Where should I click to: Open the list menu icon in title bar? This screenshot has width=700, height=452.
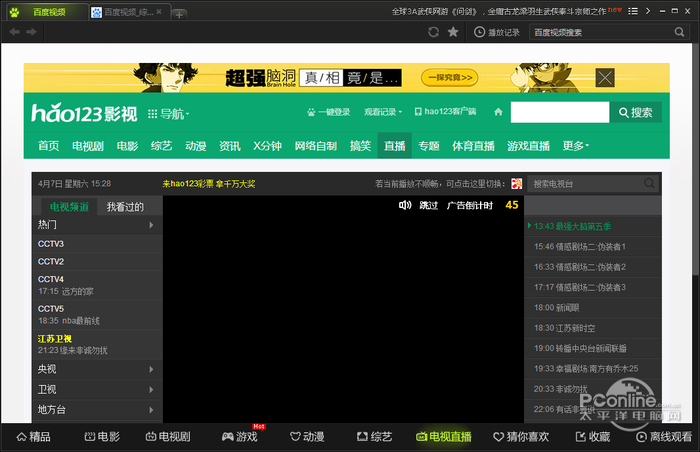coord(633,11)
